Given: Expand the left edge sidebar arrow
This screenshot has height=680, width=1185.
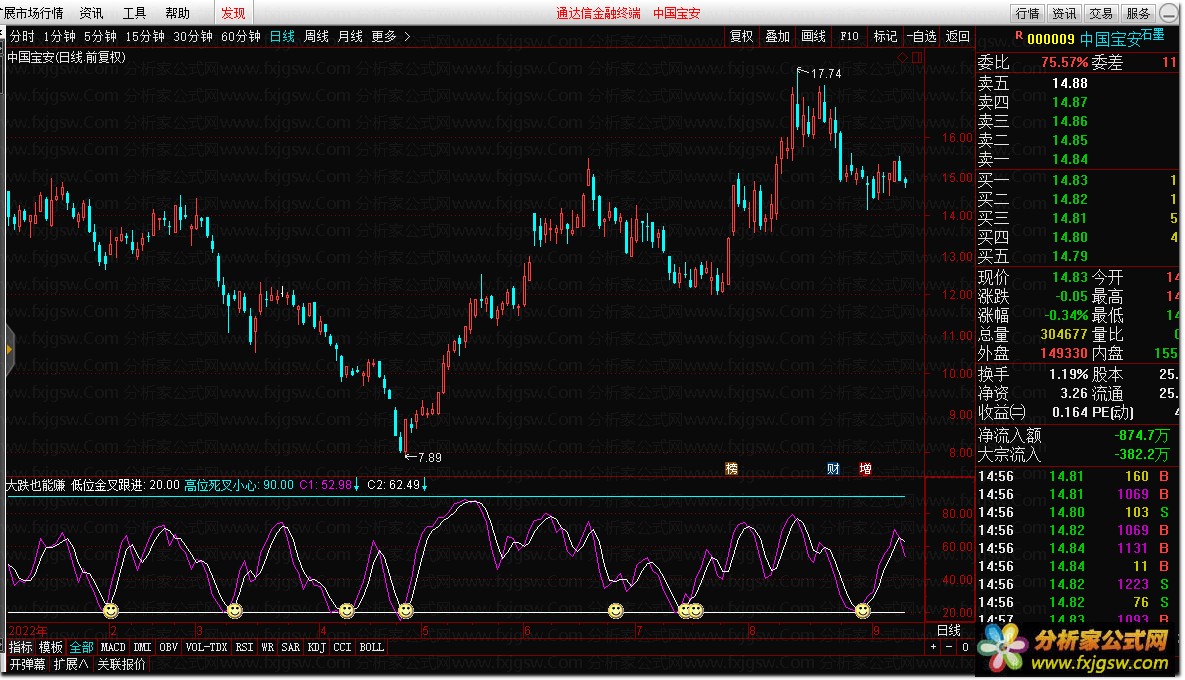Looking at the screenshot, I should pyautogui.click(x=9, y=350).
